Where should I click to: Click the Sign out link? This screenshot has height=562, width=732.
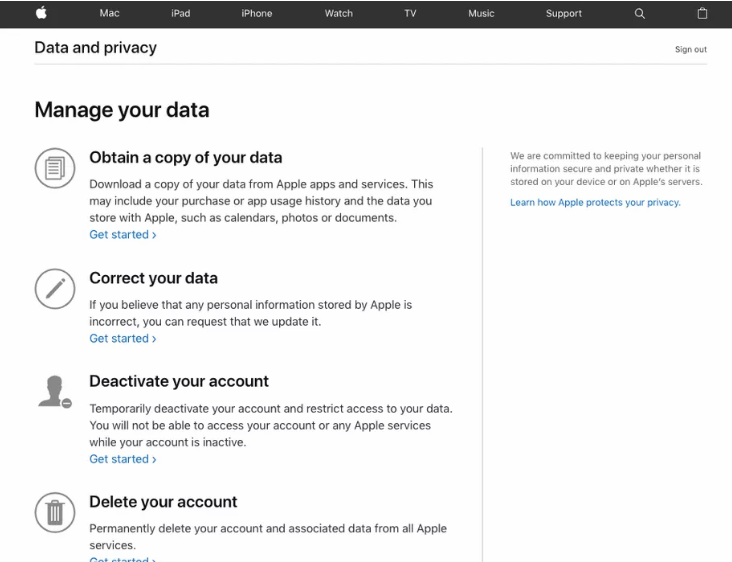pos(690,49)
